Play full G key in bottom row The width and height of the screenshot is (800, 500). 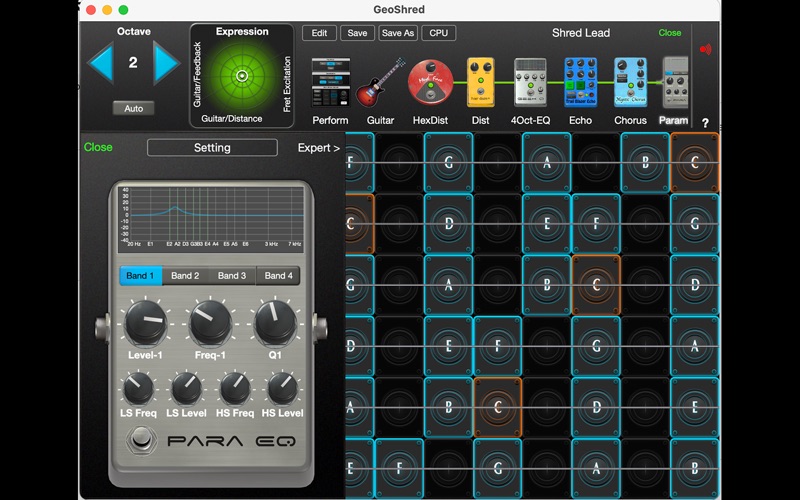[x=497, y=468]
